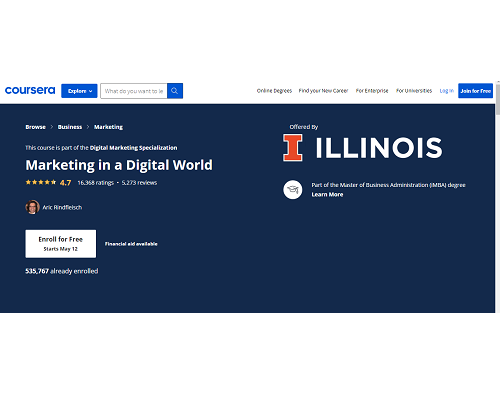The image size is (500, 400).
Task: Click the five-star rating icons
Action: (41, 182)
